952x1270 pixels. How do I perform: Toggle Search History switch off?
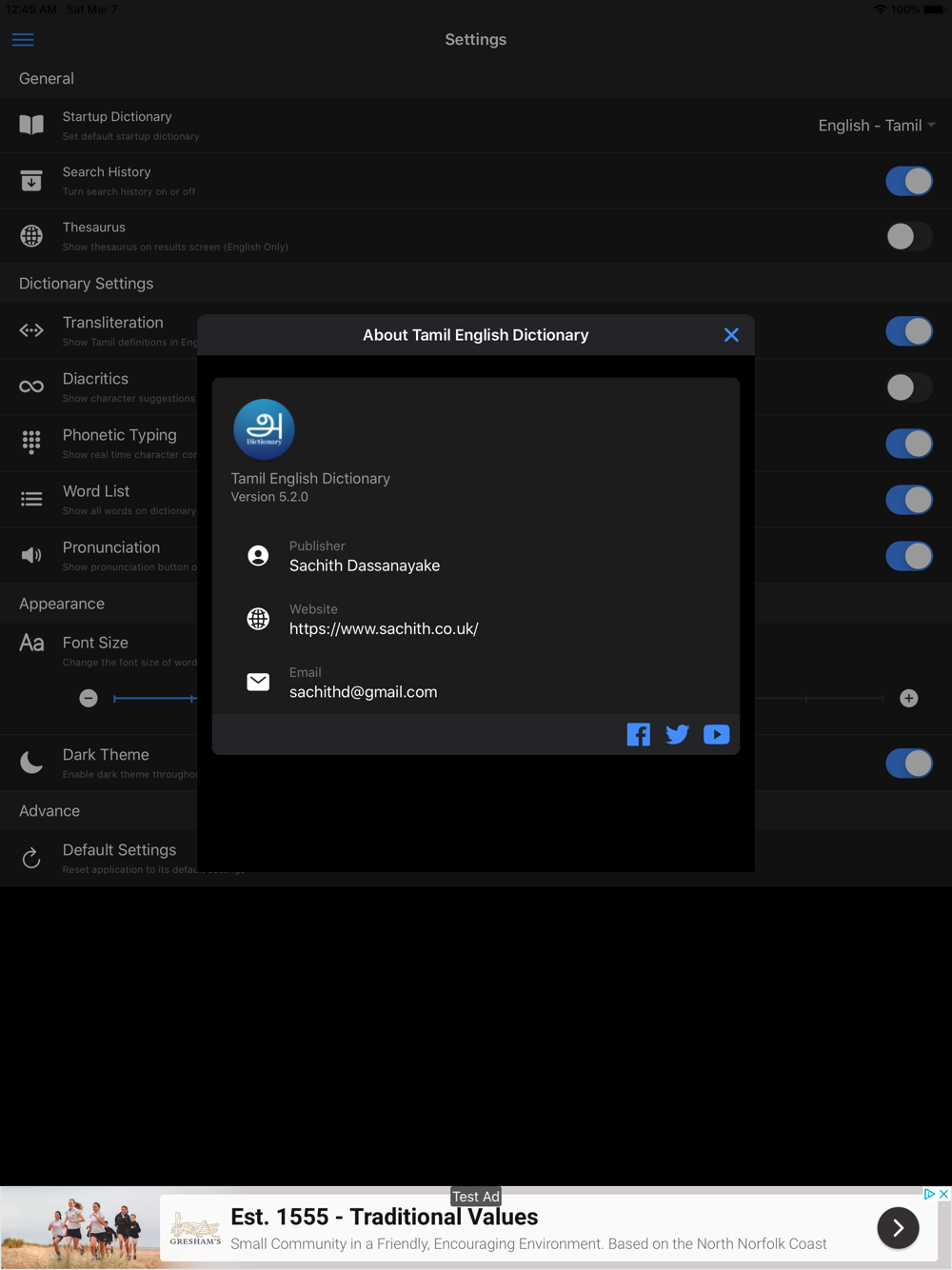coord(909,181)
